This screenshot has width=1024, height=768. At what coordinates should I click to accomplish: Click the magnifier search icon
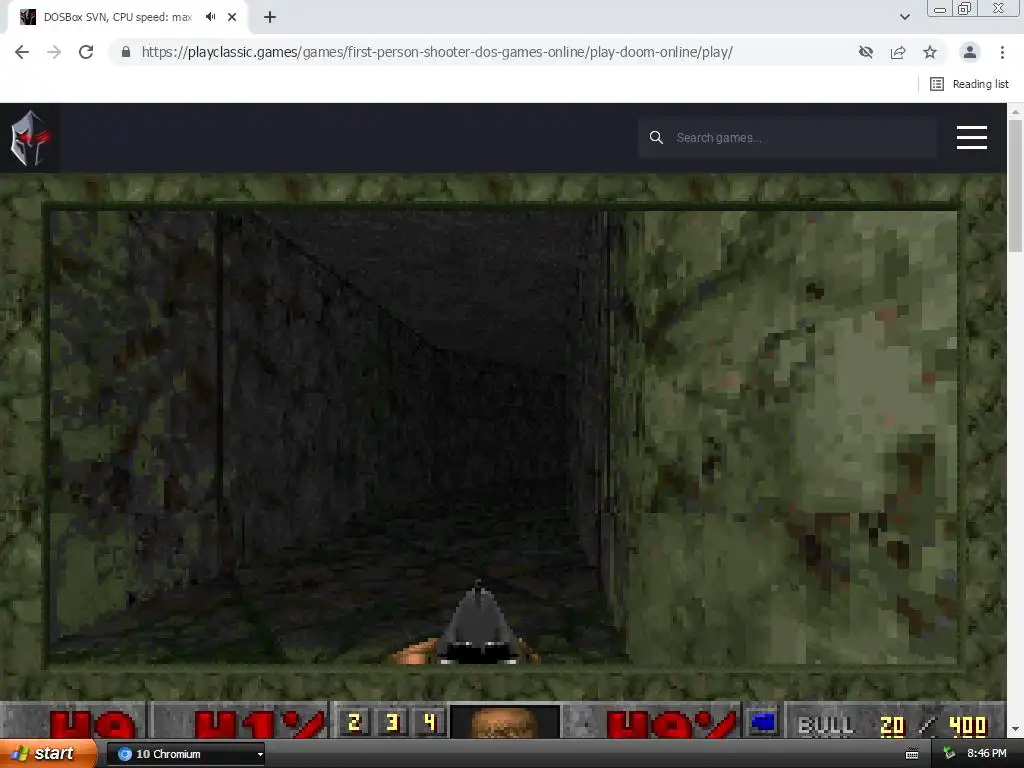point(656,138)
